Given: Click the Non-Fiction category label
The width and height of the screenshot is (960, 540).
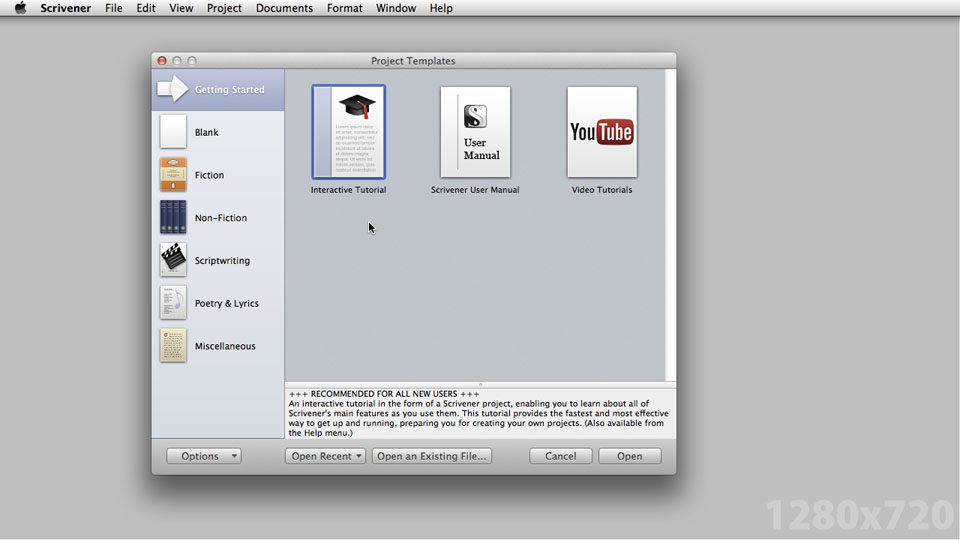Looking at the screenshot, I should pos(221,218).
